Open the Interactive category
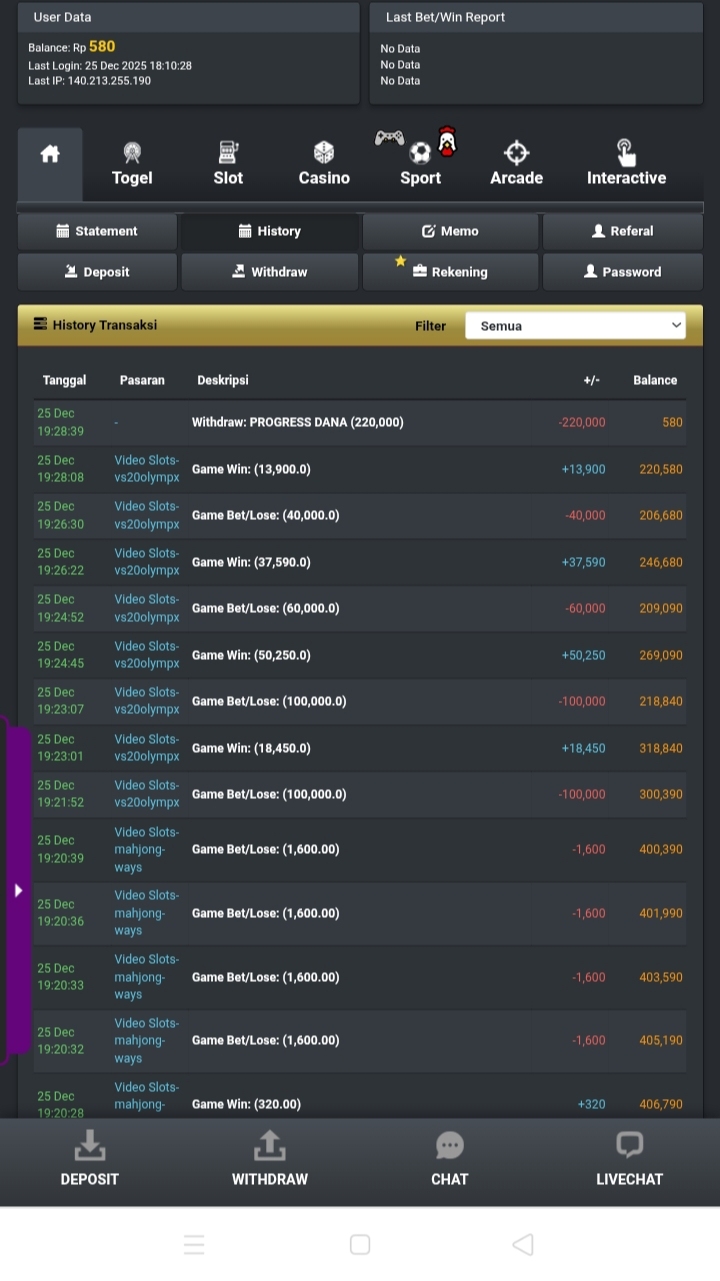 point(626,164)
